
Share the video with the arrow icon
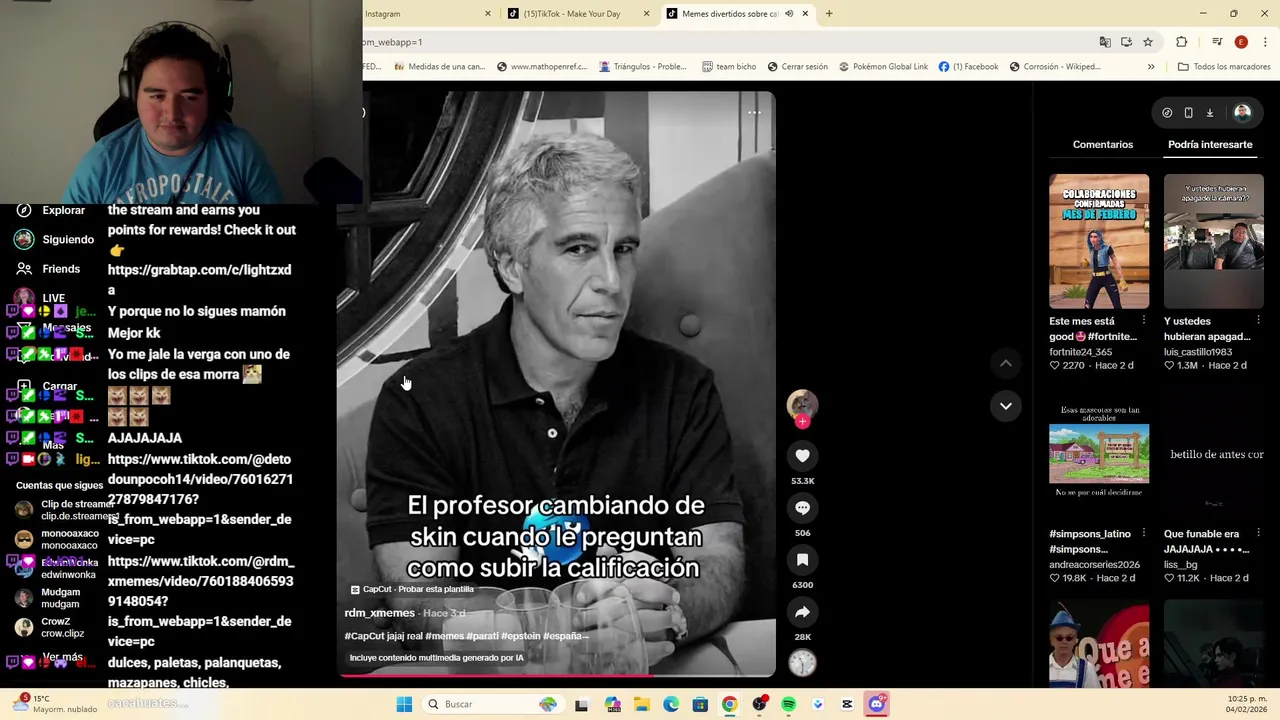coord(802,612)
